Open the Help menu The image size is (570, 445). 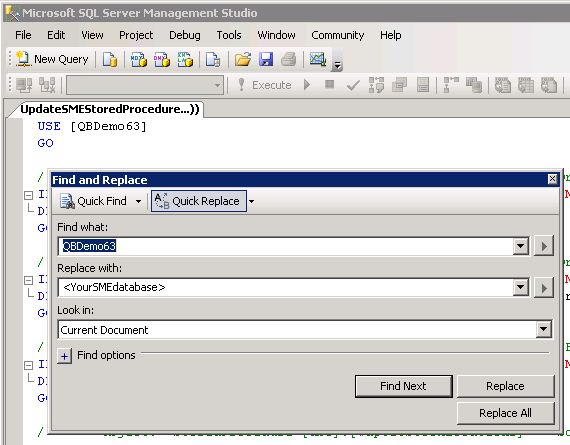click(391, 35)
